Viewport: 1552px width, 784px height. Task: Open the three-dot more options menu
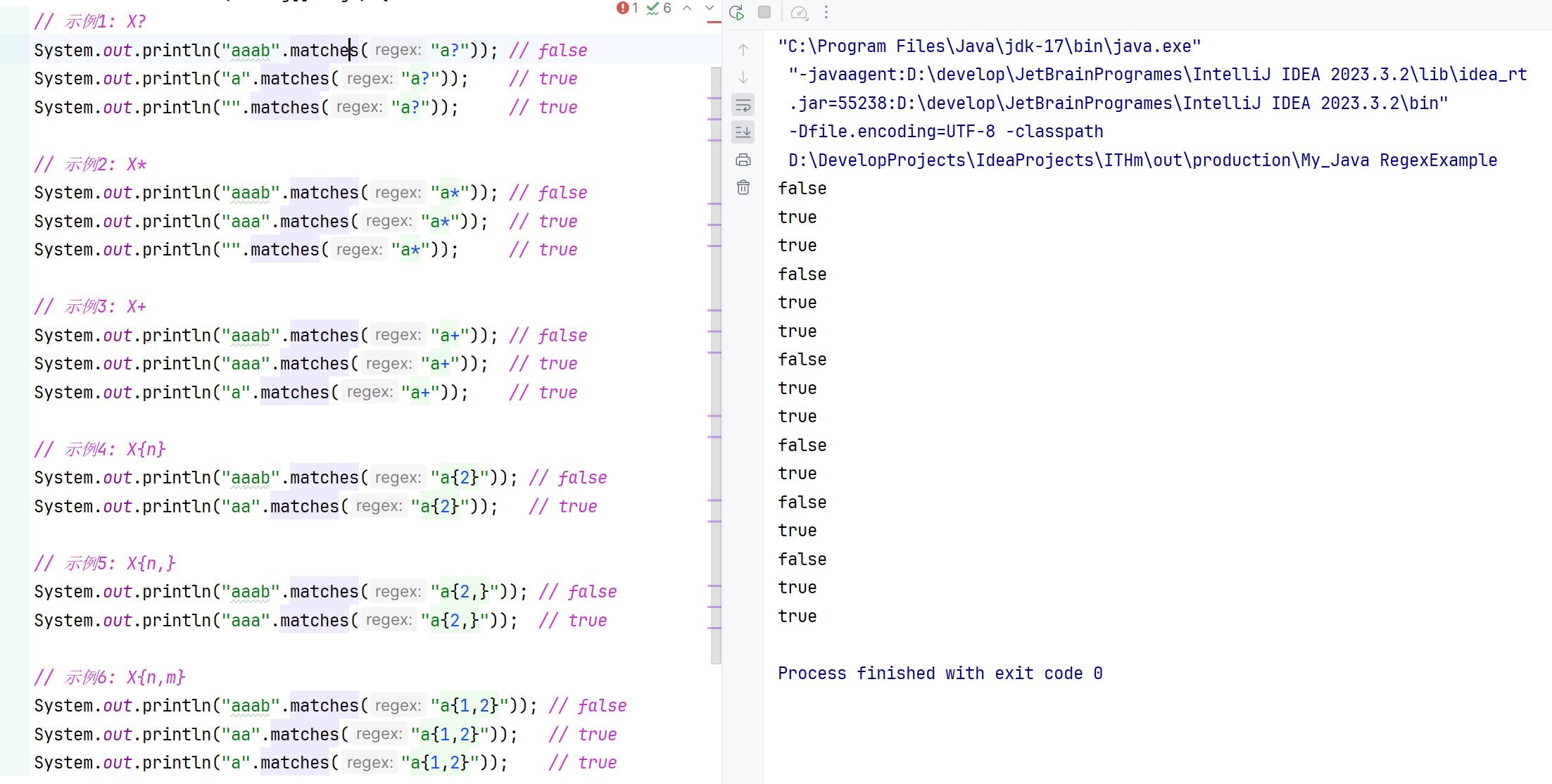826,12
